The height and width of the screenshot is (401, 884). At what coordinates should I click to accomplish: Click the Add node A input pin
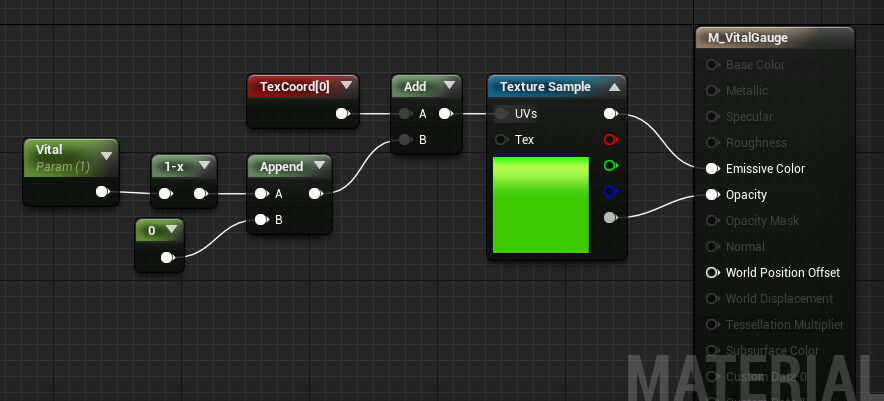pos(405,114)
